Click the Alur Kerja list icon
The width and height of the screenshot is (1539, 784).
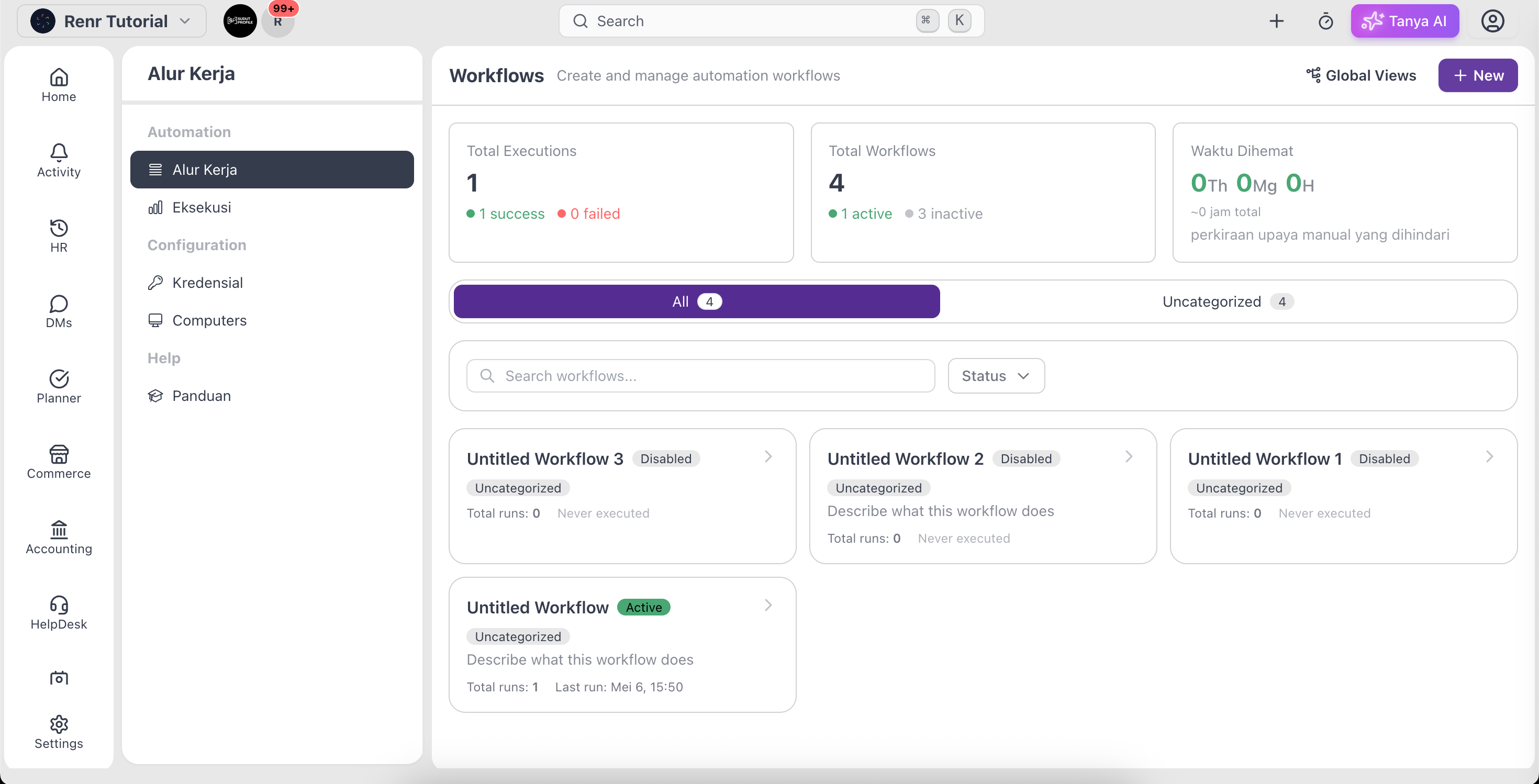tap(155, 170)
